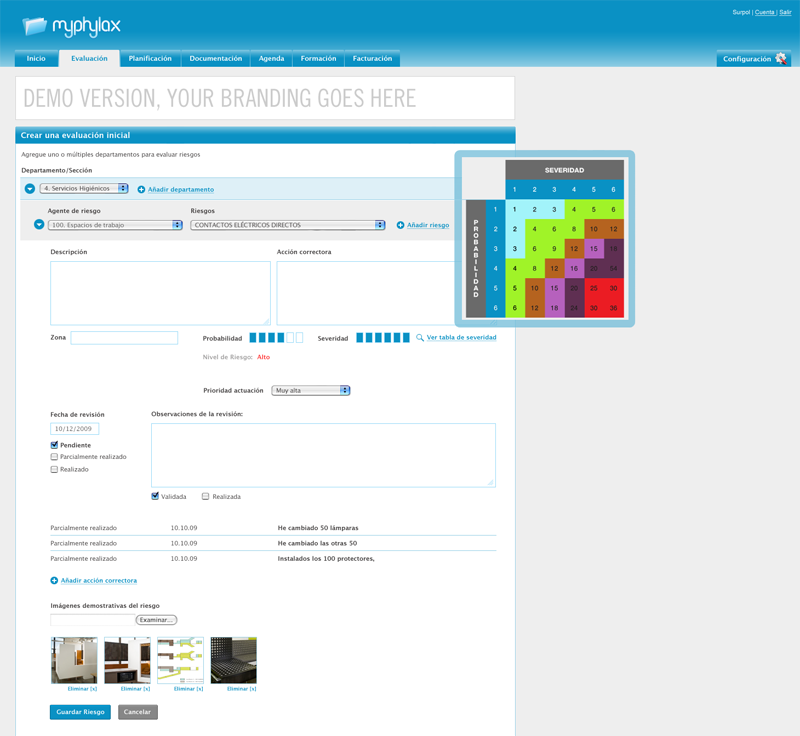Open the Facturación tab

pyautogui.click(x=372, y=59)
